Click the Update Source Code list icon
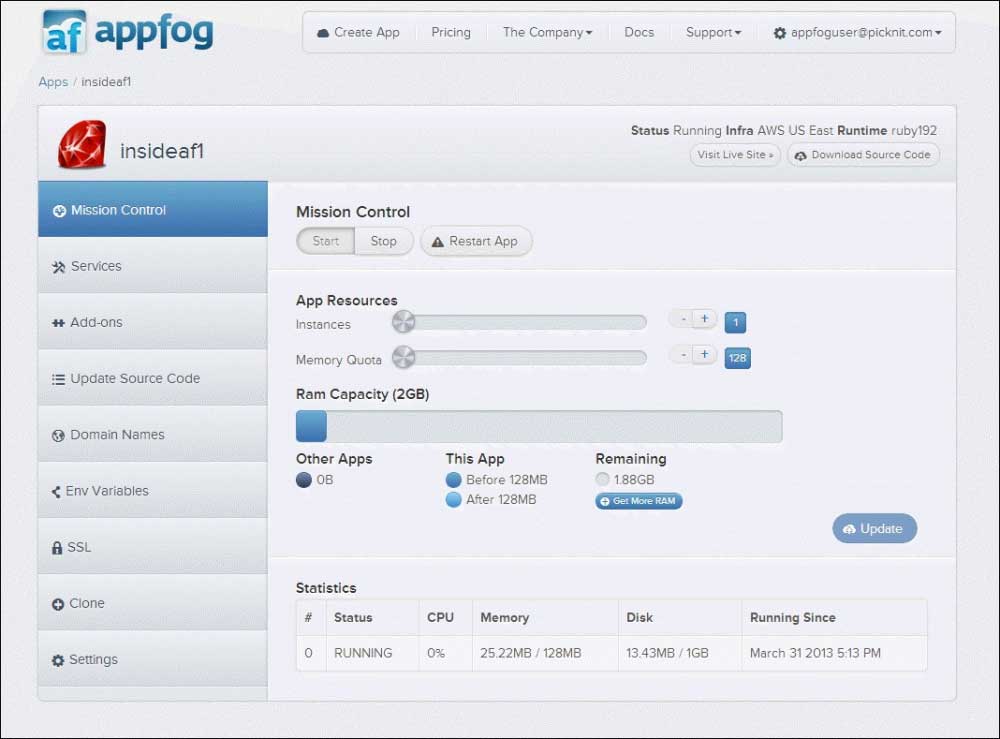 point(58,379)
